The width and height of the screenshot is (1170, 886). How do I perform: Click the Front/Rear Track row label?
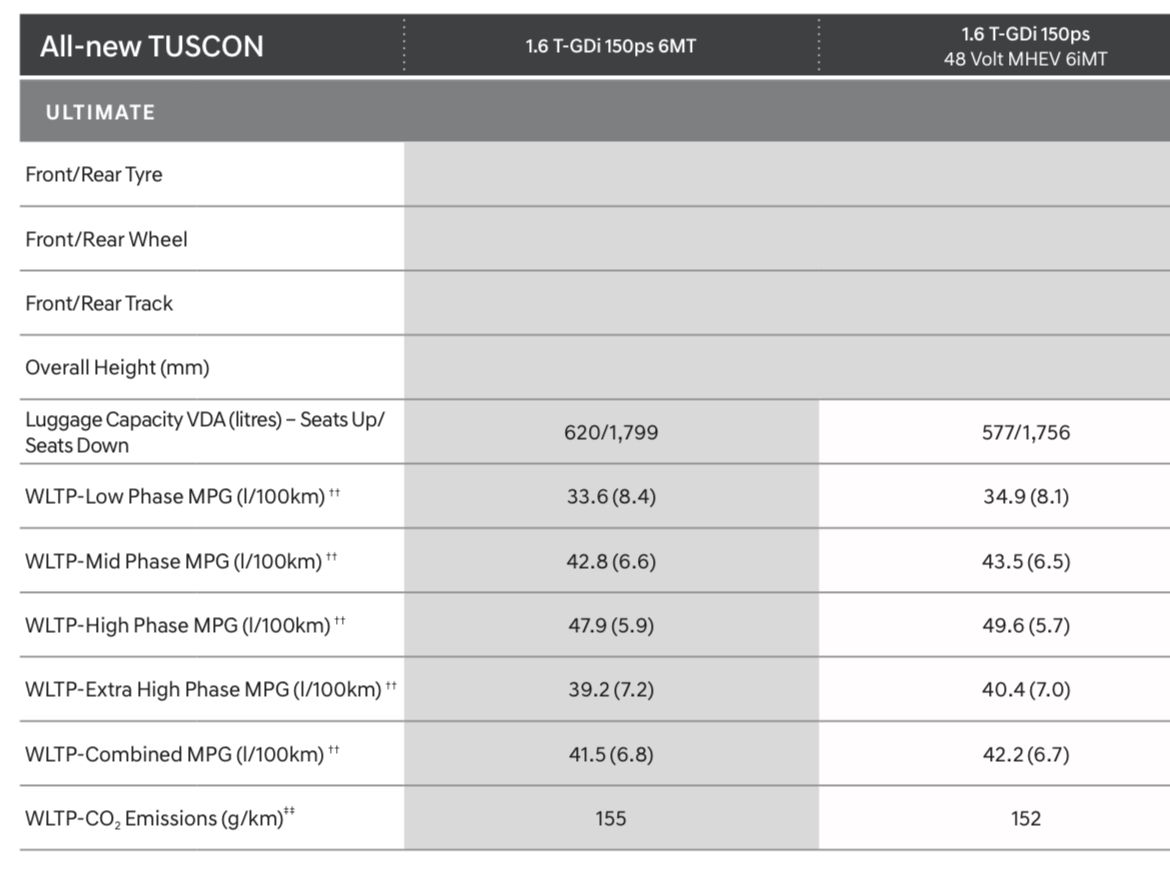pos(99,303)
